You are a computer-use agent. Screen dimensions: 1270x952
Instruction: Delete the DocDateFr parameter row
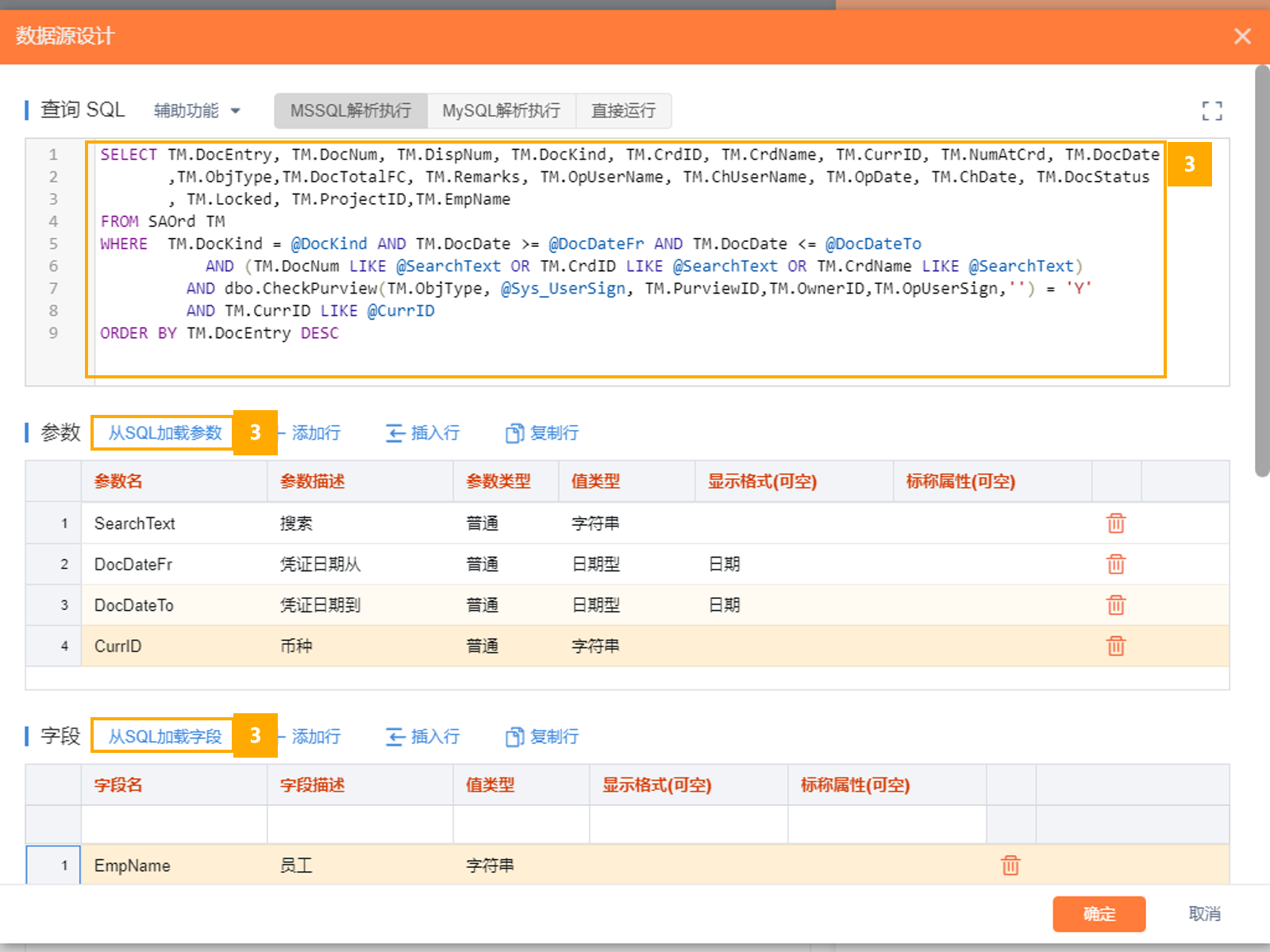click(x=1116, y=564)
